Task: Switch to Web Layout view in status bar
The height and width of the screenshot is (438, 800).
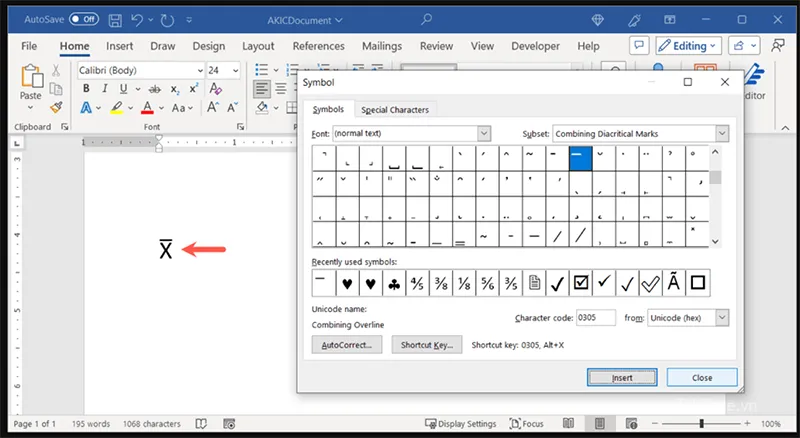Action: (x=632, y=423)
